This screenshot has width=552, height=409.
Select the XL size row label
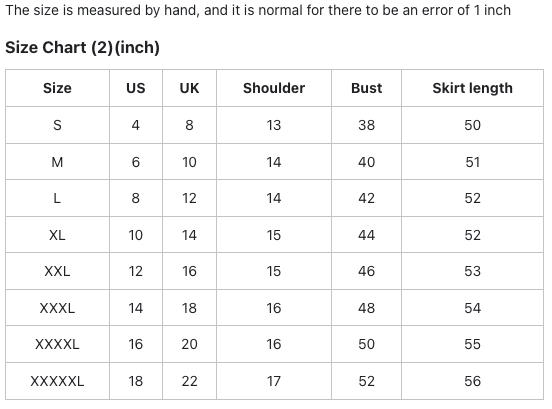tap(57, 235)
